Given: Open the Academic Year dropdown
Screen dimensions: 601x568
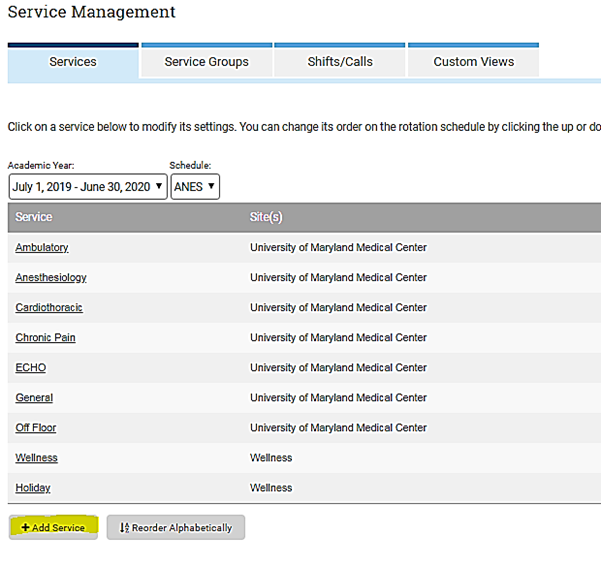Looking at the screenshot, I should (x=88, y=187).
